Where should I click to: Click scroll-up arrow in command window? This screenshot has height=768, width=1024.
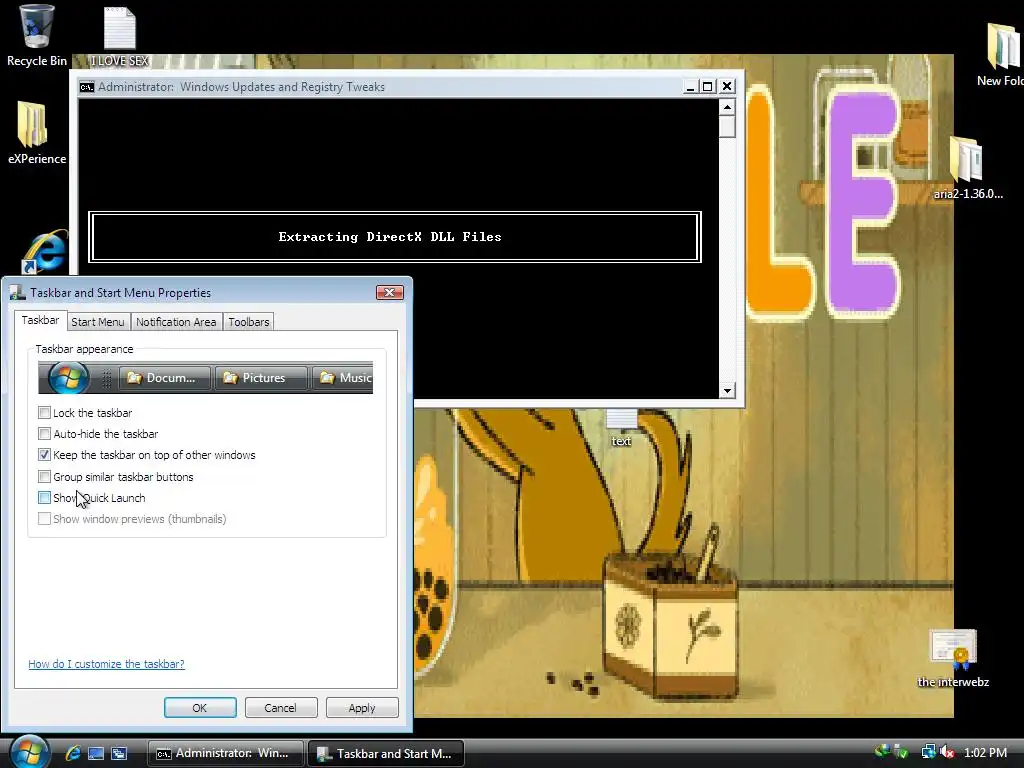point(727,107)
